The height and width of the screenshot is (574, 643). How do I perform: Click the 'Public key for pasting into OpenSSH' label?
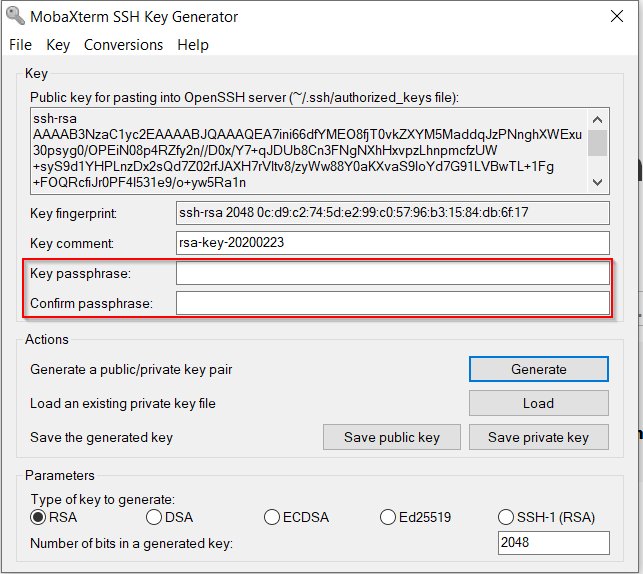[x=244, y=98]
